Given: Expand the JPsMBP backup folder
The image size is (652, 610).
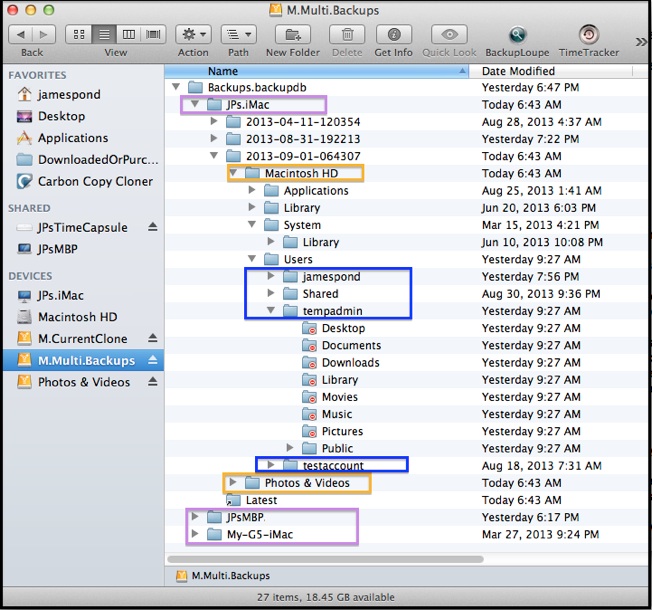Looking at the screenshot, I should [195, 517].
